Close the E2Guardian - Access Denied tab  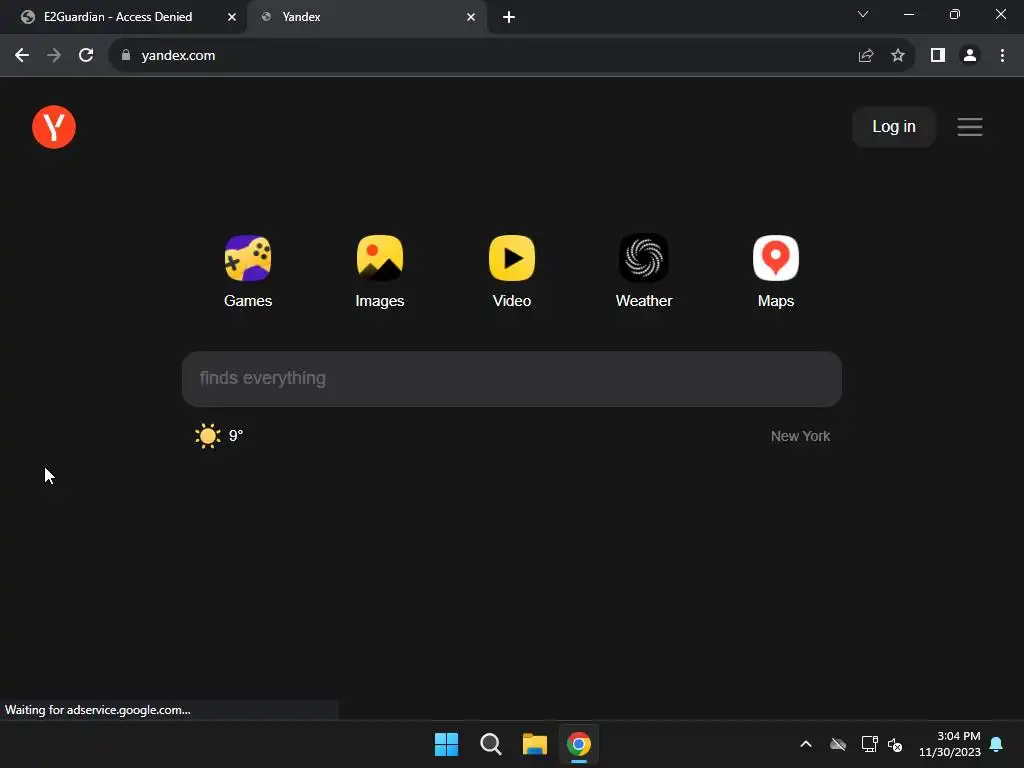click(x=232, y=17)
